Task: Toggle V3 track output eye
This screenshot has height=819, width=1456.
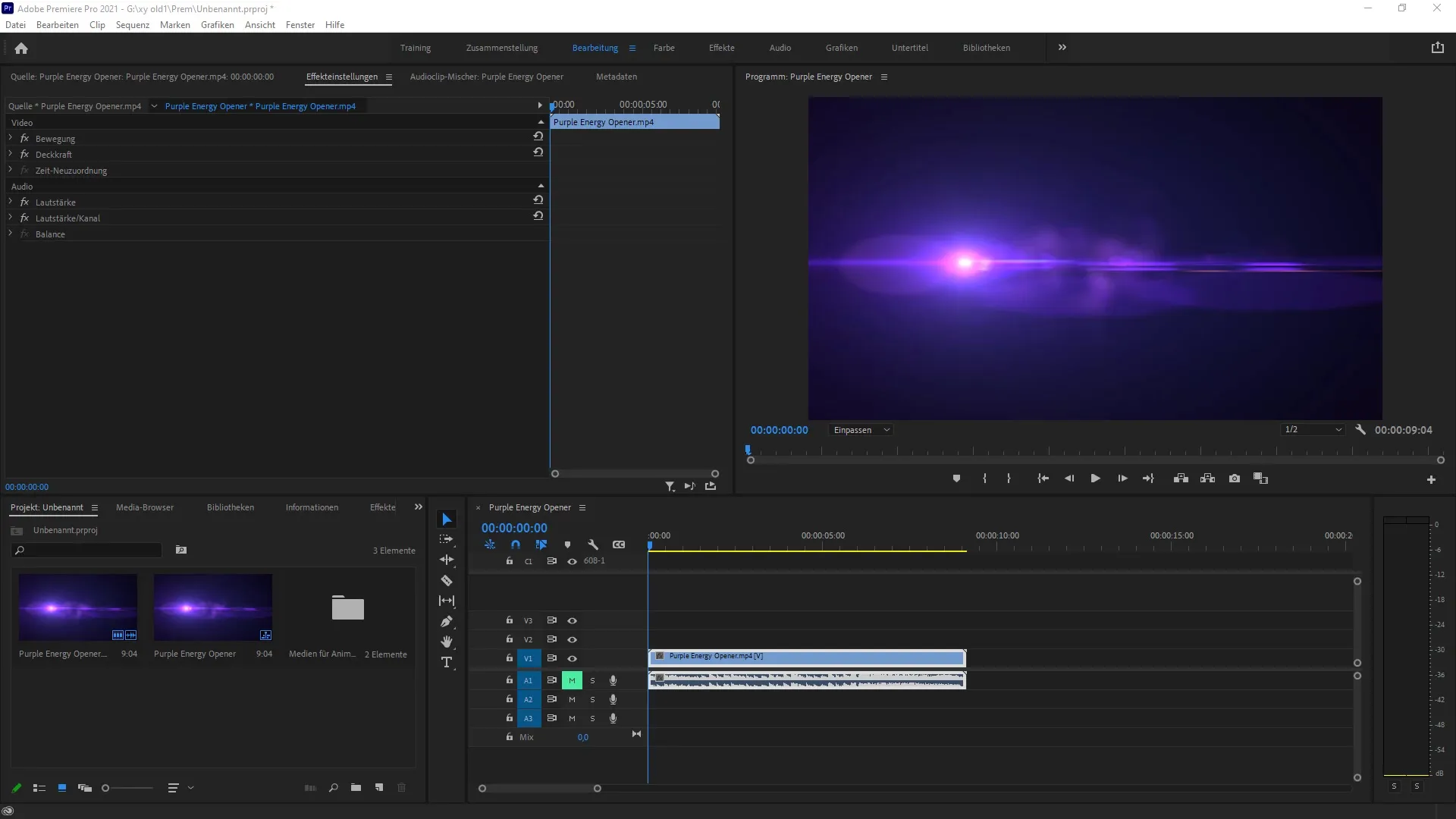Action: [x=573, y=620]
